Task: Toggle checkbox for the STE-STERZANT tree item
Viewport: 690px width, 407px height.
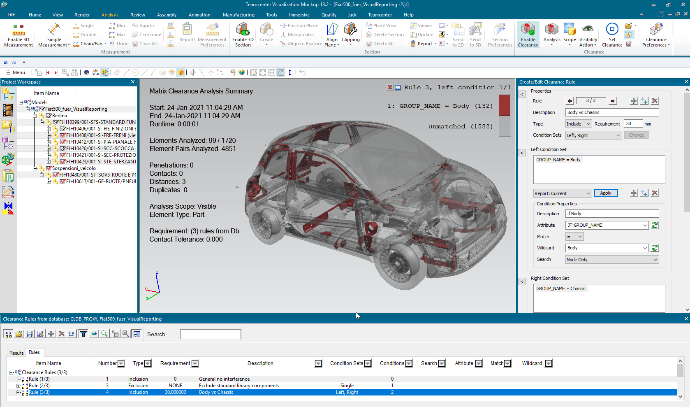Action: pyautogui.click(x=63, y=161)
